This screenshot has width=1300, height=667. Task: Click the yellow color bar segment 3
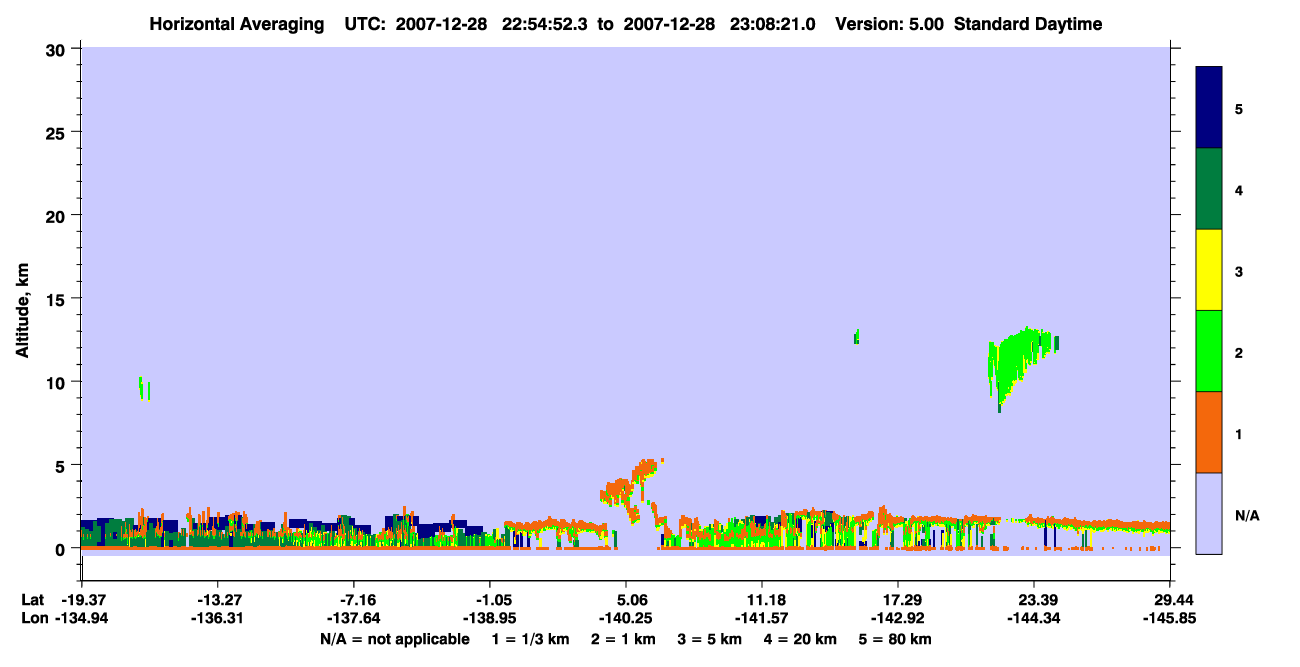point(1209,270)
